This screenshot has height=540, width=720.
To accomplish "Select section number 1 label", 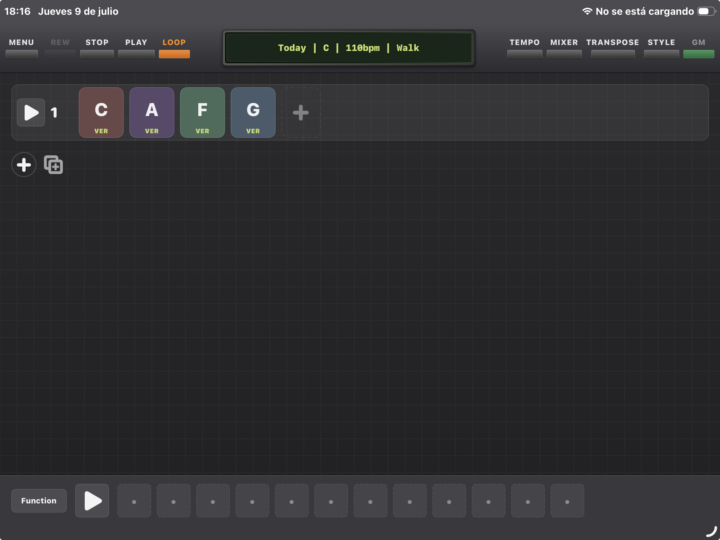I will 54,112.
